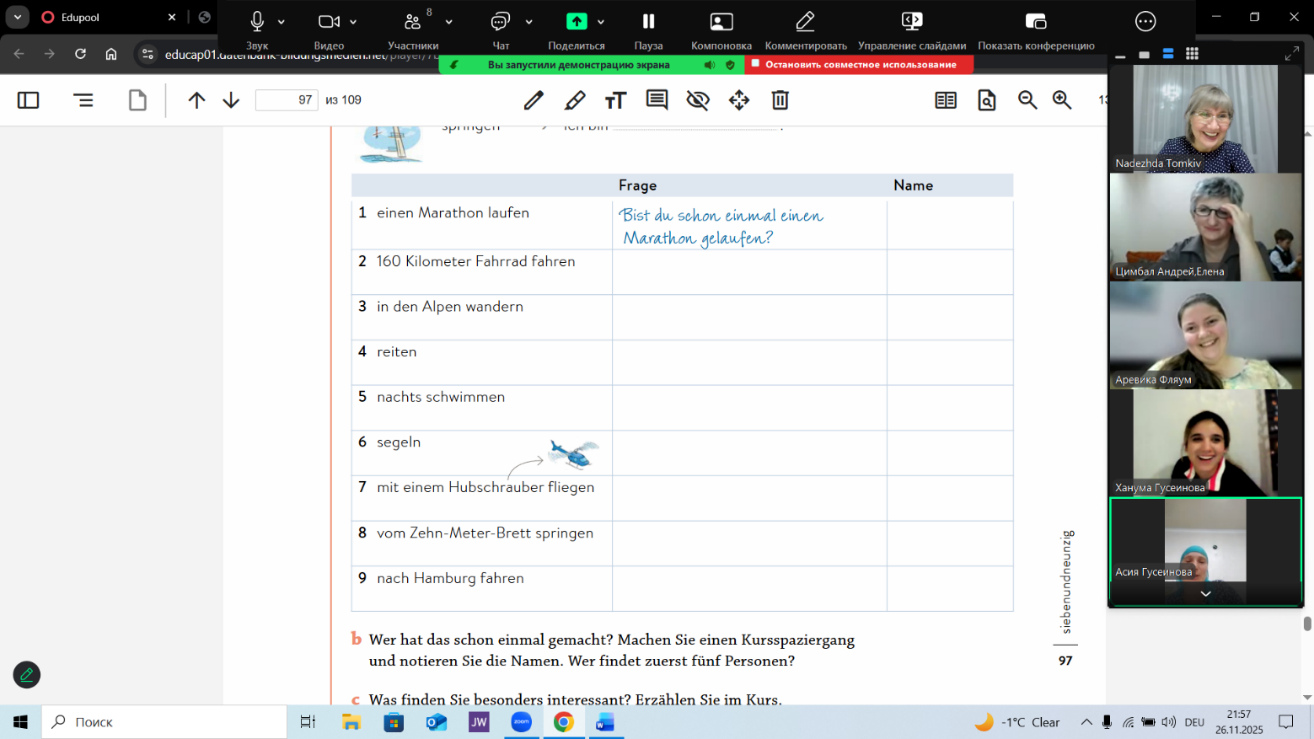The image size is (1314, 739).
Task: Select the pencil drawing tool
Action: pyautogui.click(x=534, y=100)
